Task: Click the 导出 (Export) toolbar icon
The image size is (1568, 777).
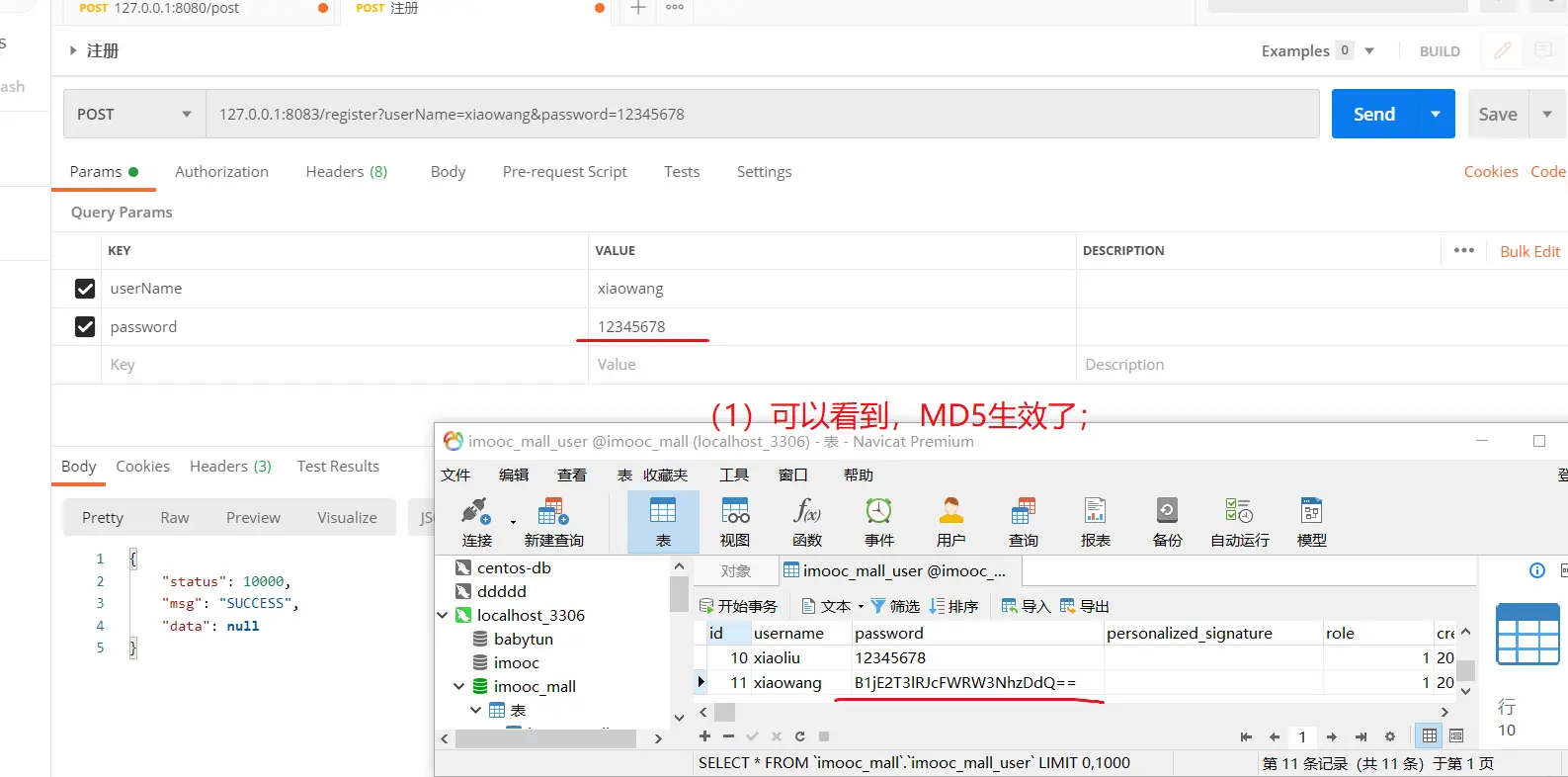Action: [x=1084, y=606]
